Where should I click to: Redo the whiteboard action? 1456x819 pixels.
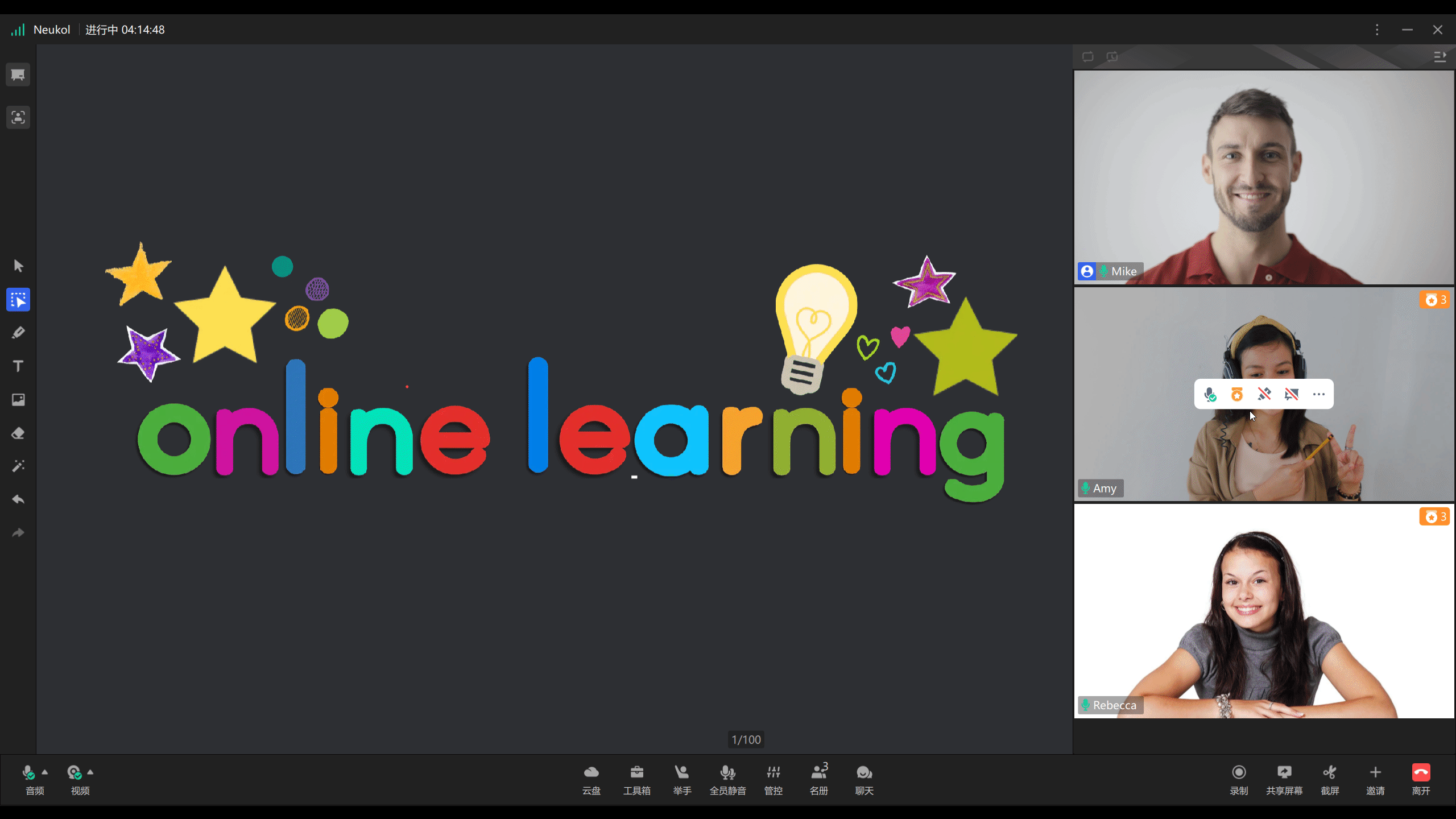pyautogui.click(x=18, y=533)
